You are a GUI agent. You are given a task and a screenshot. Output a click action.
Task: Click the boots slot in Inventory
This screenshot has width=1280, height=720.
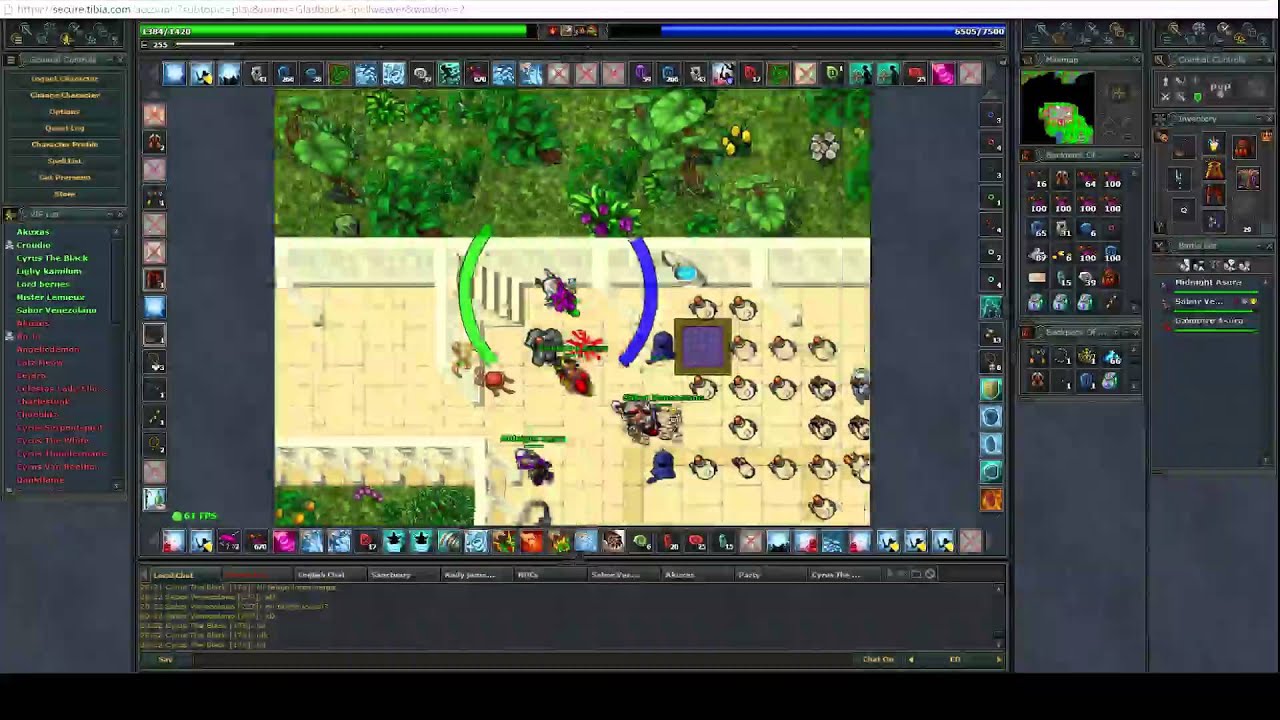pos(1213,221)
